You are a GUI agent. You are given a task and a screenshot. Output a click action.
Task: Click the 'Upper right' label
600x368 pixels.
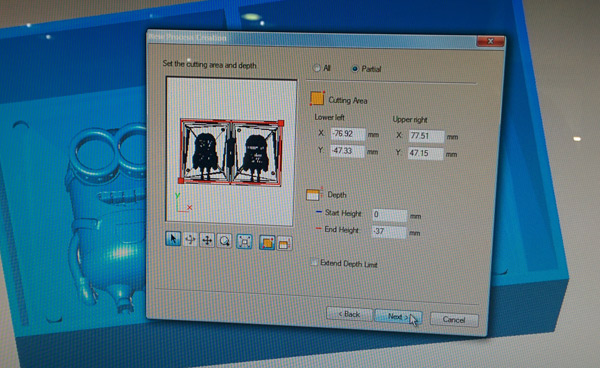pyautogui.click(x=410, y=119)
